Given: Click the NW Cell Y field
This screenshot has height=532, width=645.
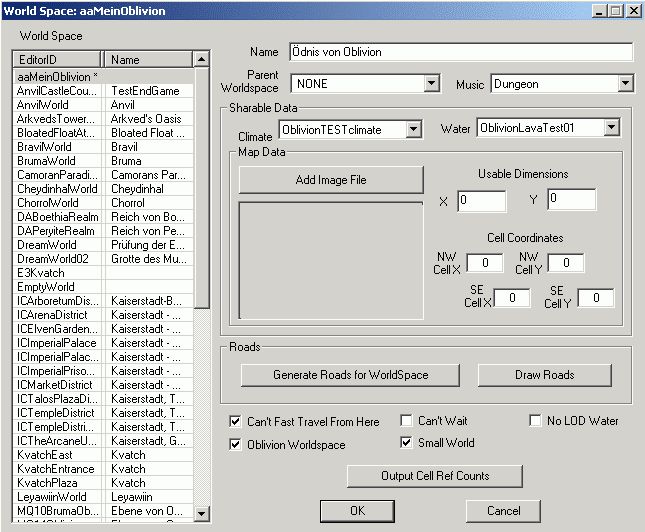Looking at the screenshot, I should click(x=566, y=263).
